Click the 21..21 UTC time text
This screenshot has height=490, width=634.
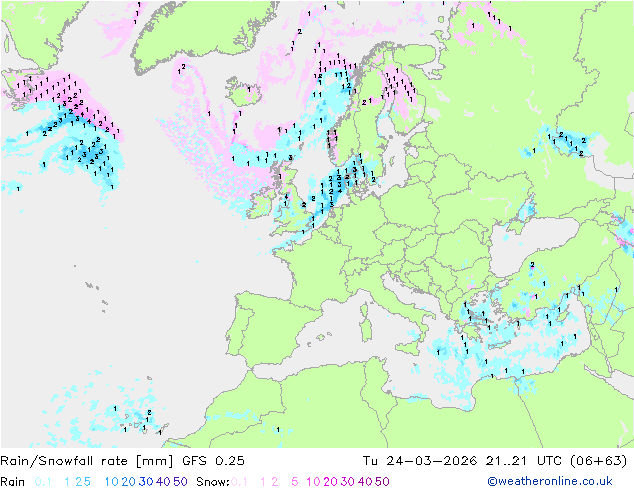point(523,461)
